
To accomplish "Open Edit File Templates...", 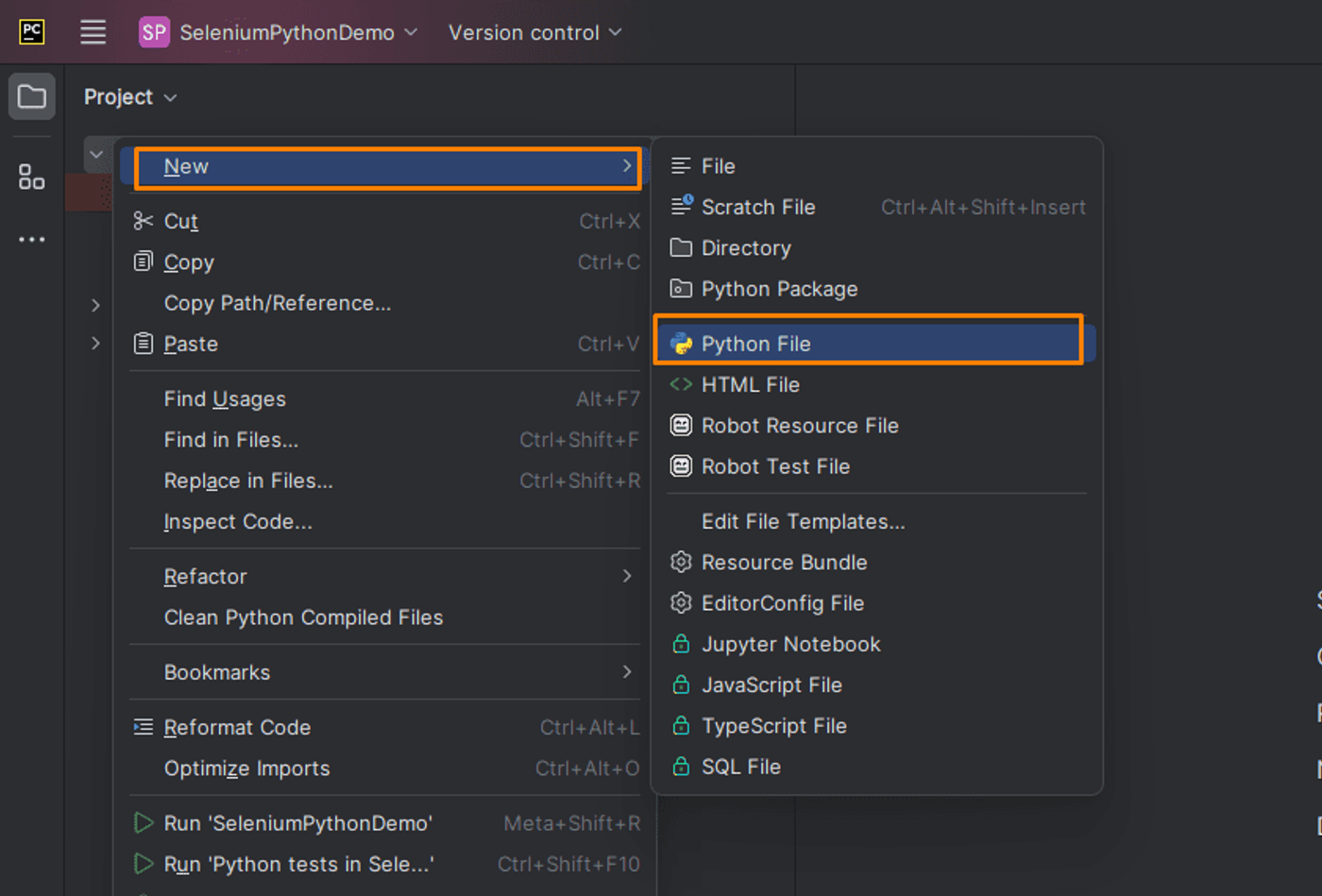I will pyautogui.click(x=876, y=521).
